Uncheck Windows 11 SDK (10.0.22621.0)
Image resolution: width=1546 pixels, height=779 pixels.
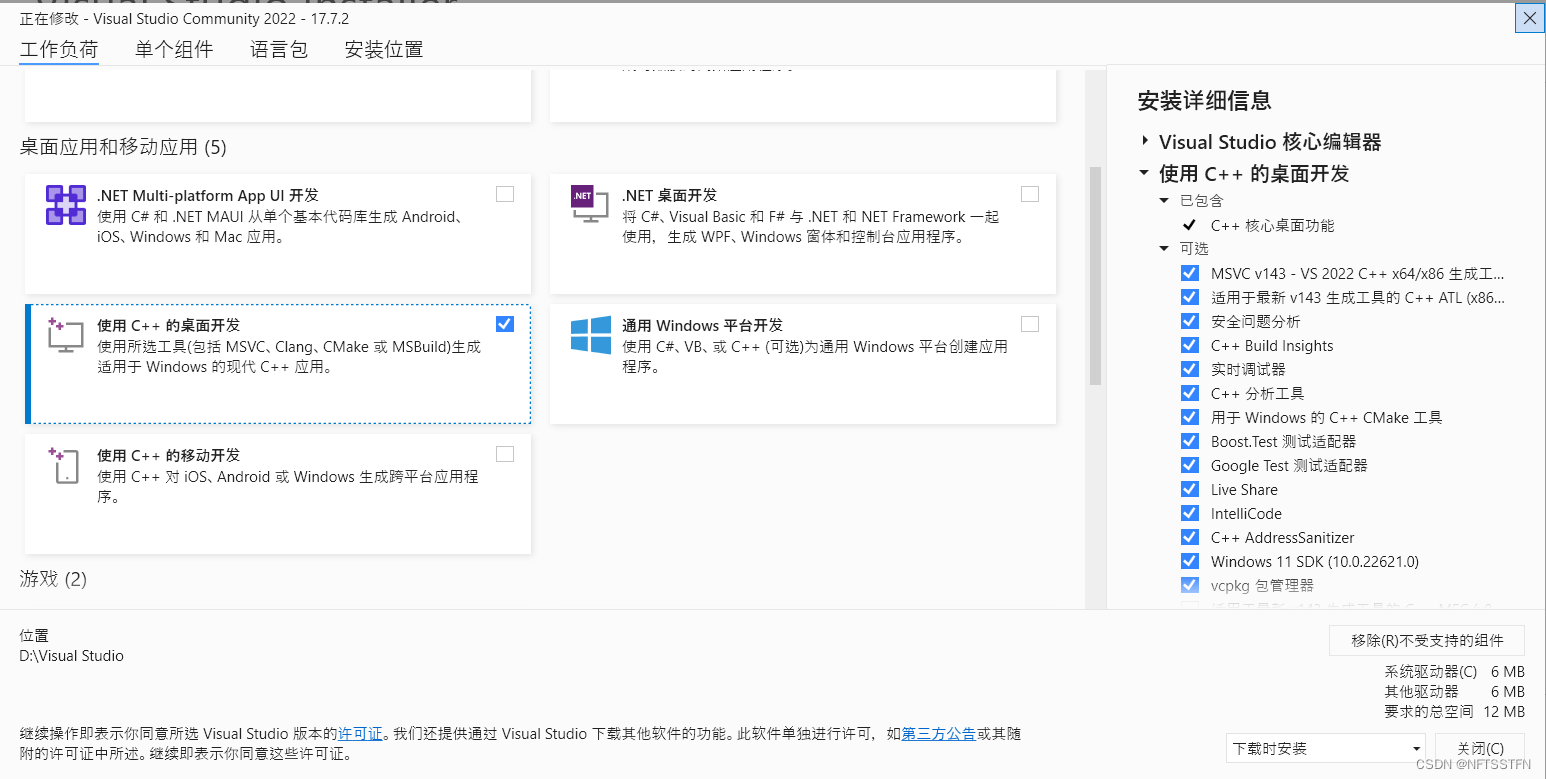[x=1190, y=561]
